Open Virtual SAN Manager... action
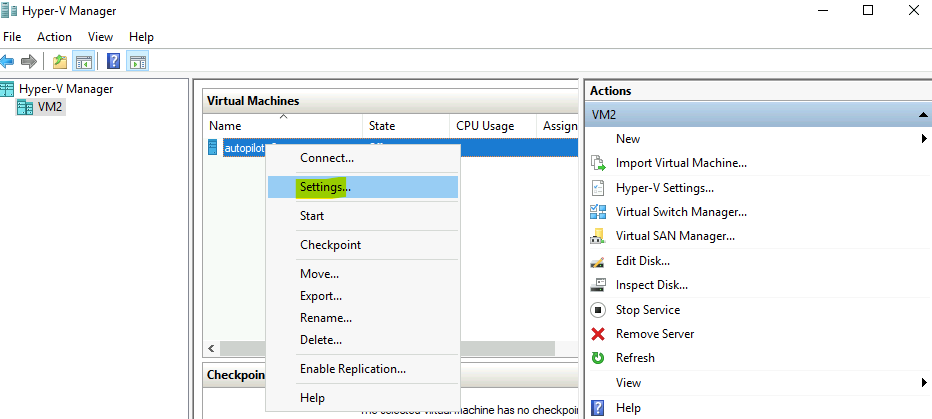Viewport: 932px width, 419px height. click(x=675, y=236)
